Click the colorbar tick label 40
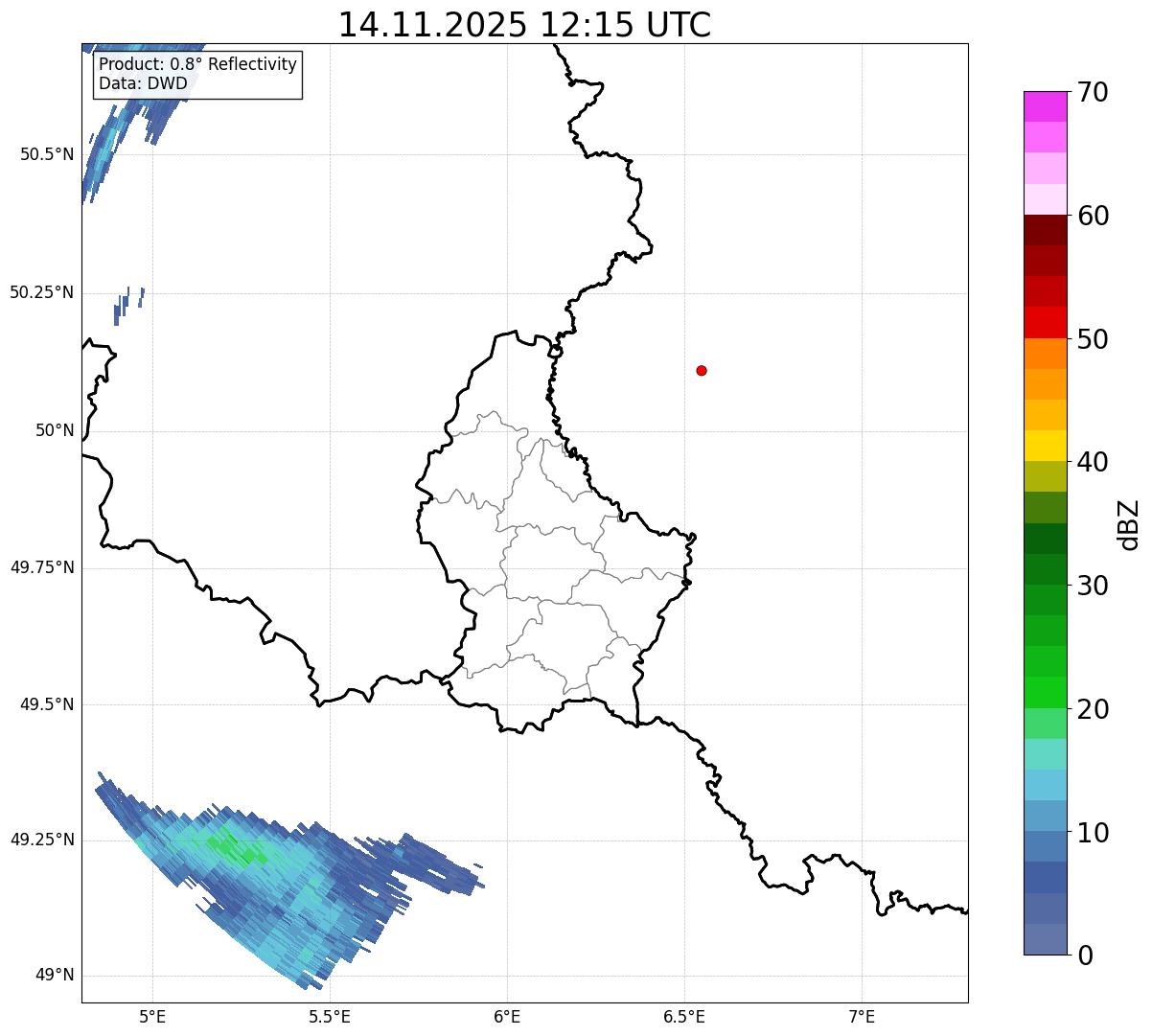1152x1036 pixels. 1093,462
